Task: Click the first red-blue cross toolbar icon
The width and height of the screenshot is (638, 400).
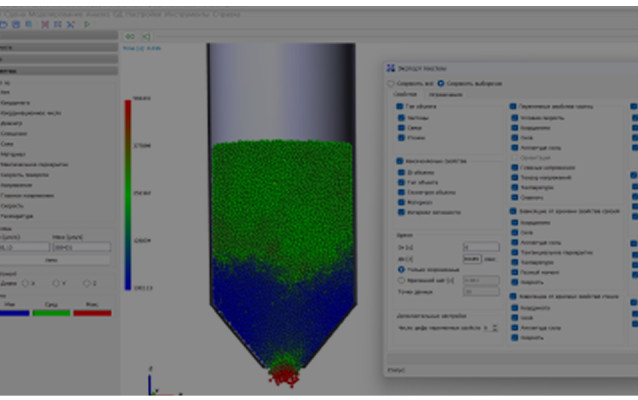Action: click(x=45, y=25)
